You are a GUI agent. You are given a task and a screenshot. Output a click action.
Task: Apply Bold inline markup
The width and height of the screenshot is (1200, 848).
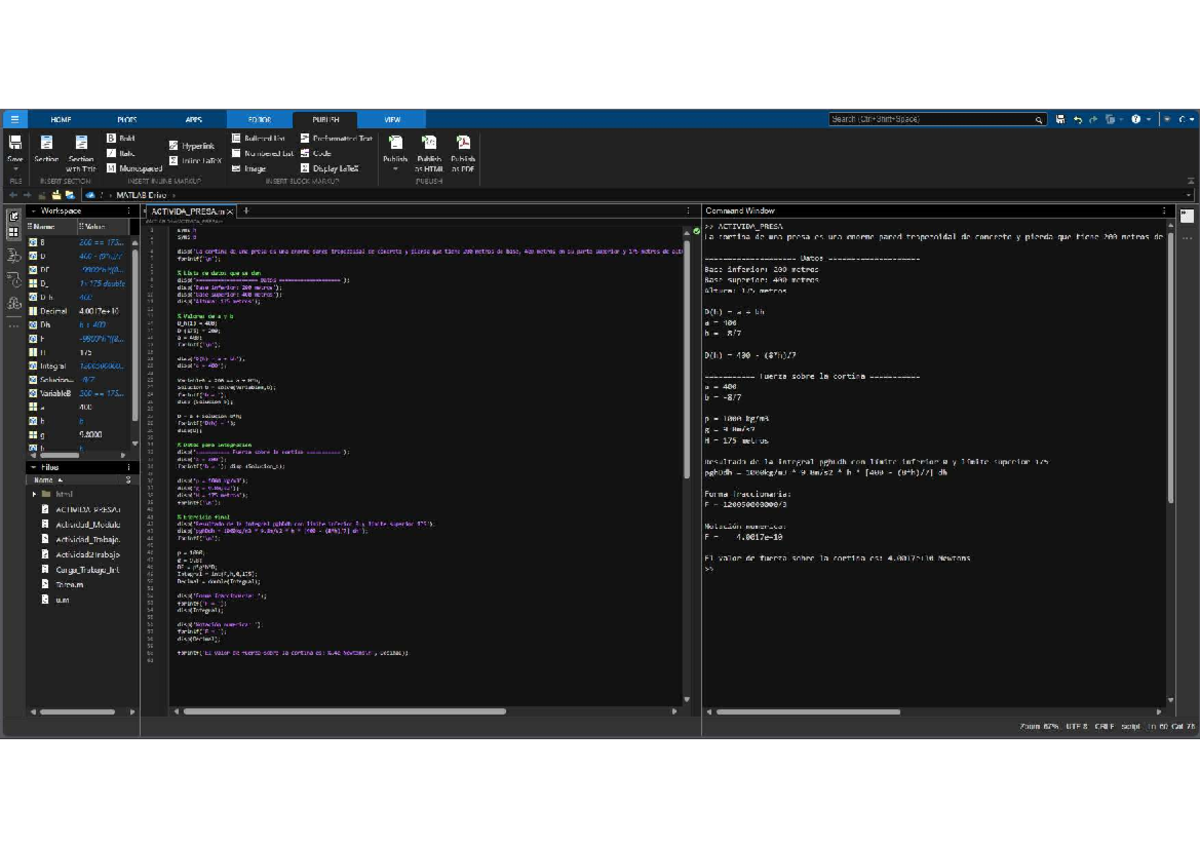coord(120,138)
